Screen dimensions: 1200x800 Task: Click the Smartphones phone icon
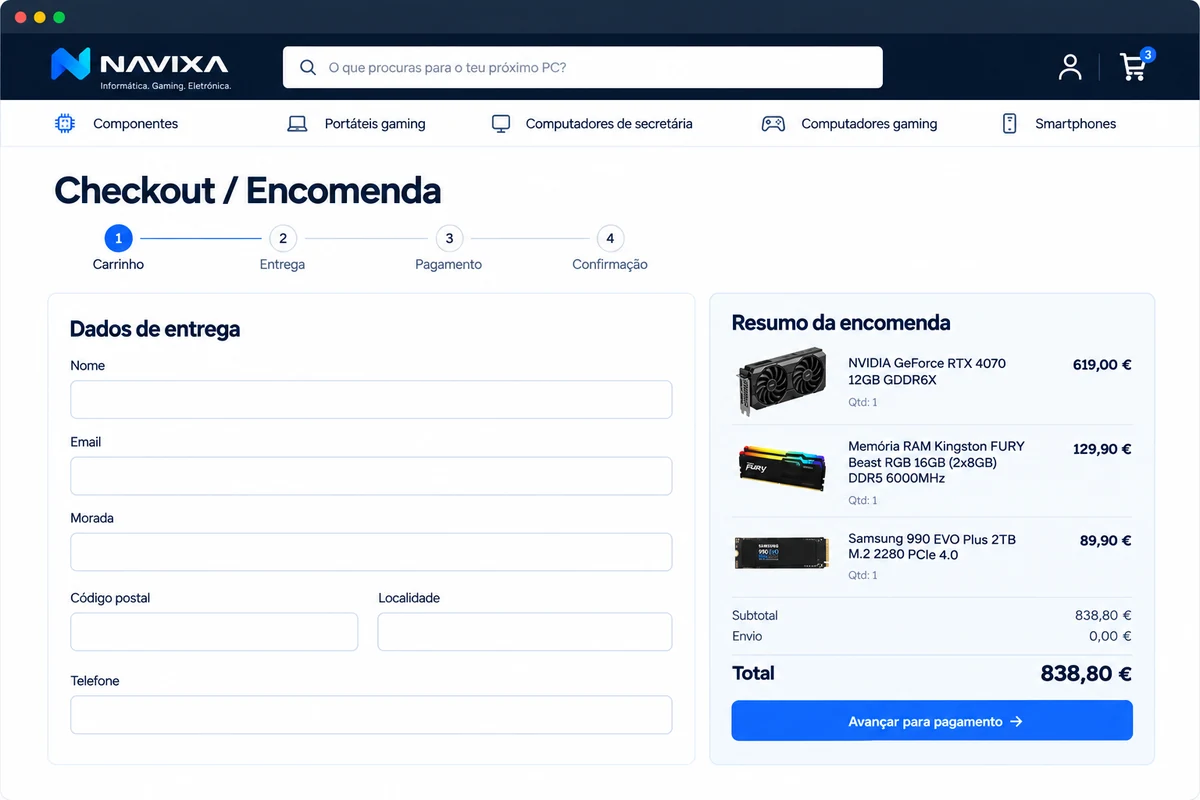tap(1009, 124)
